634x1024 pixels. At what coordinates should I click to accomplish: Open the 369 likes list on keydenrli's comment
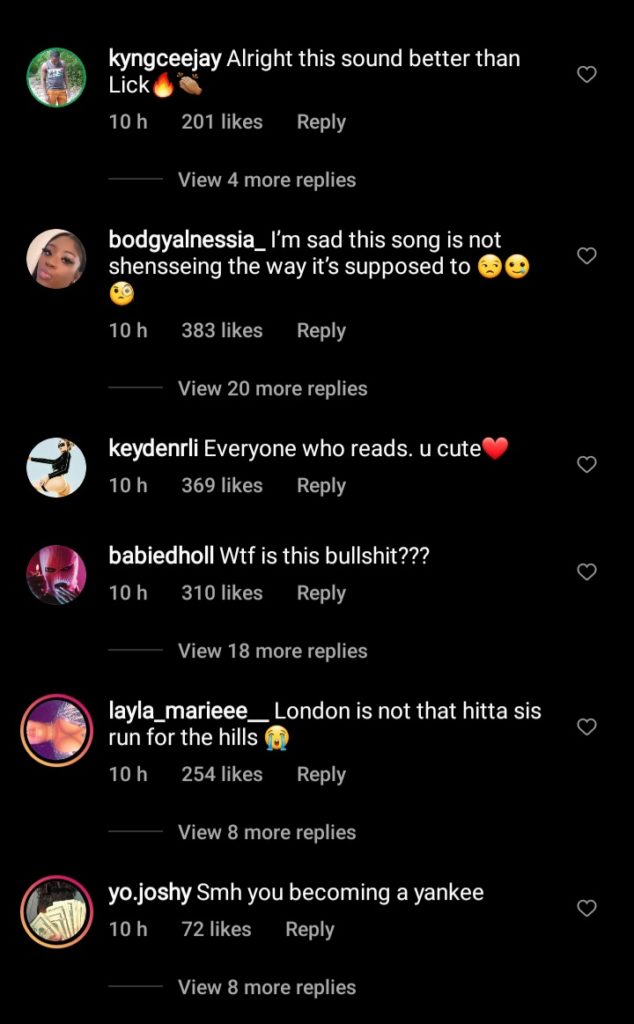click(222, 485)
